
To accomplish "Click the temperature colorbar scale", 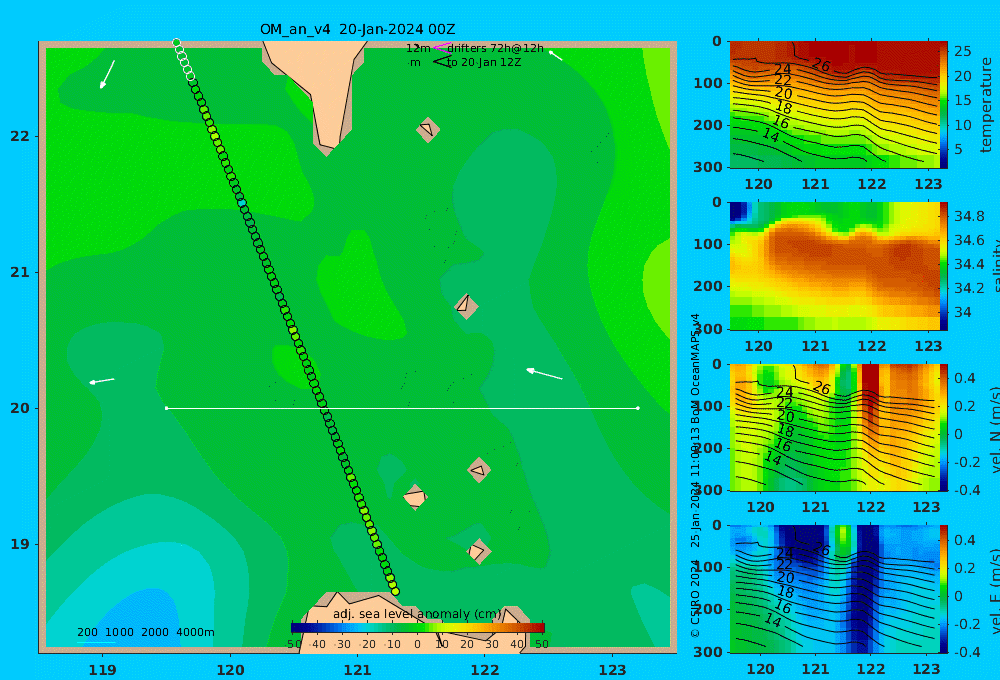I will [944, 105].
